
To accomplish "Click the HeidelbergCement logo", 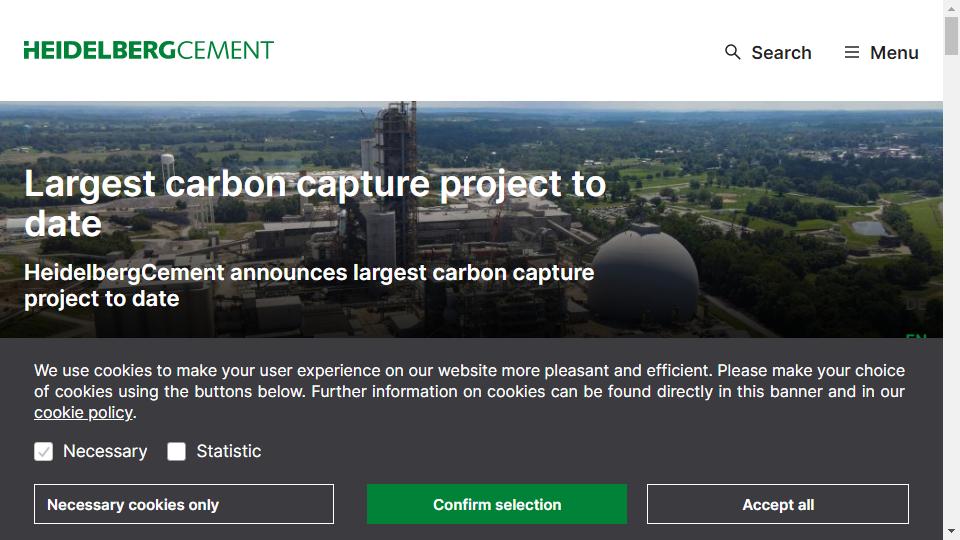I will (148, 50).
